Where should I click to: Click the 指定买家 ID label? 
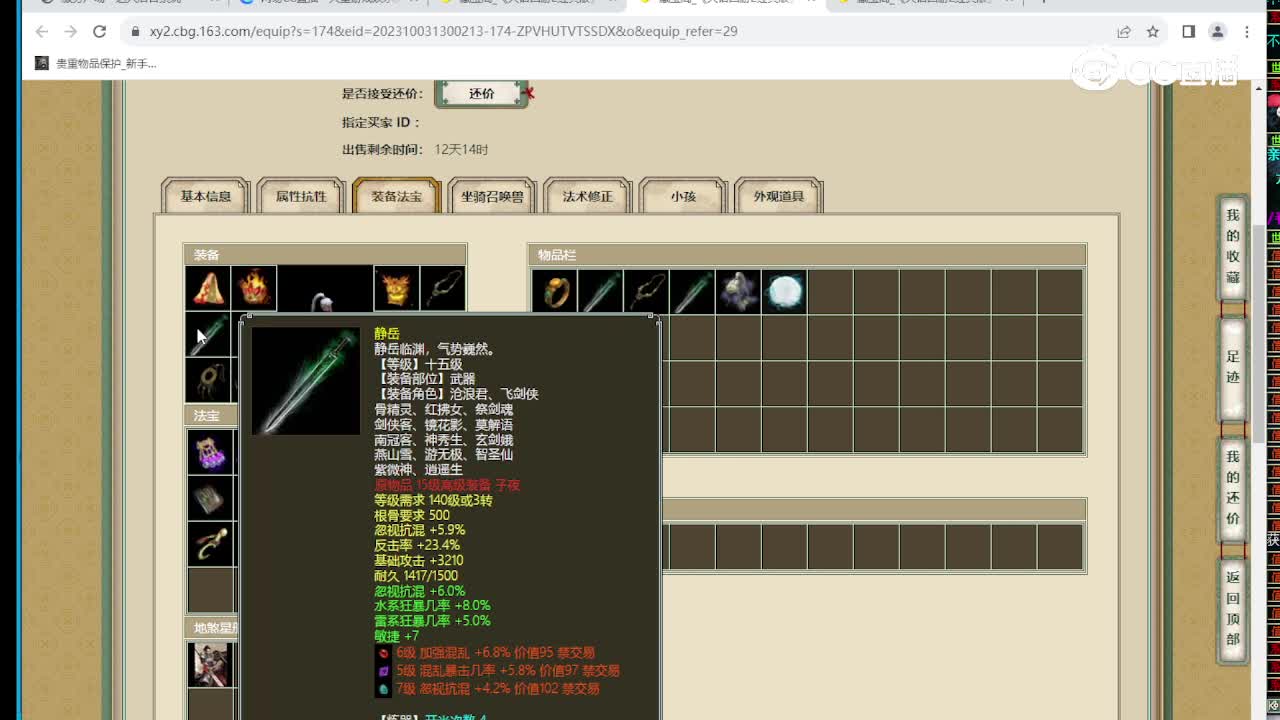pyautogui.click(x=381, y=122)
